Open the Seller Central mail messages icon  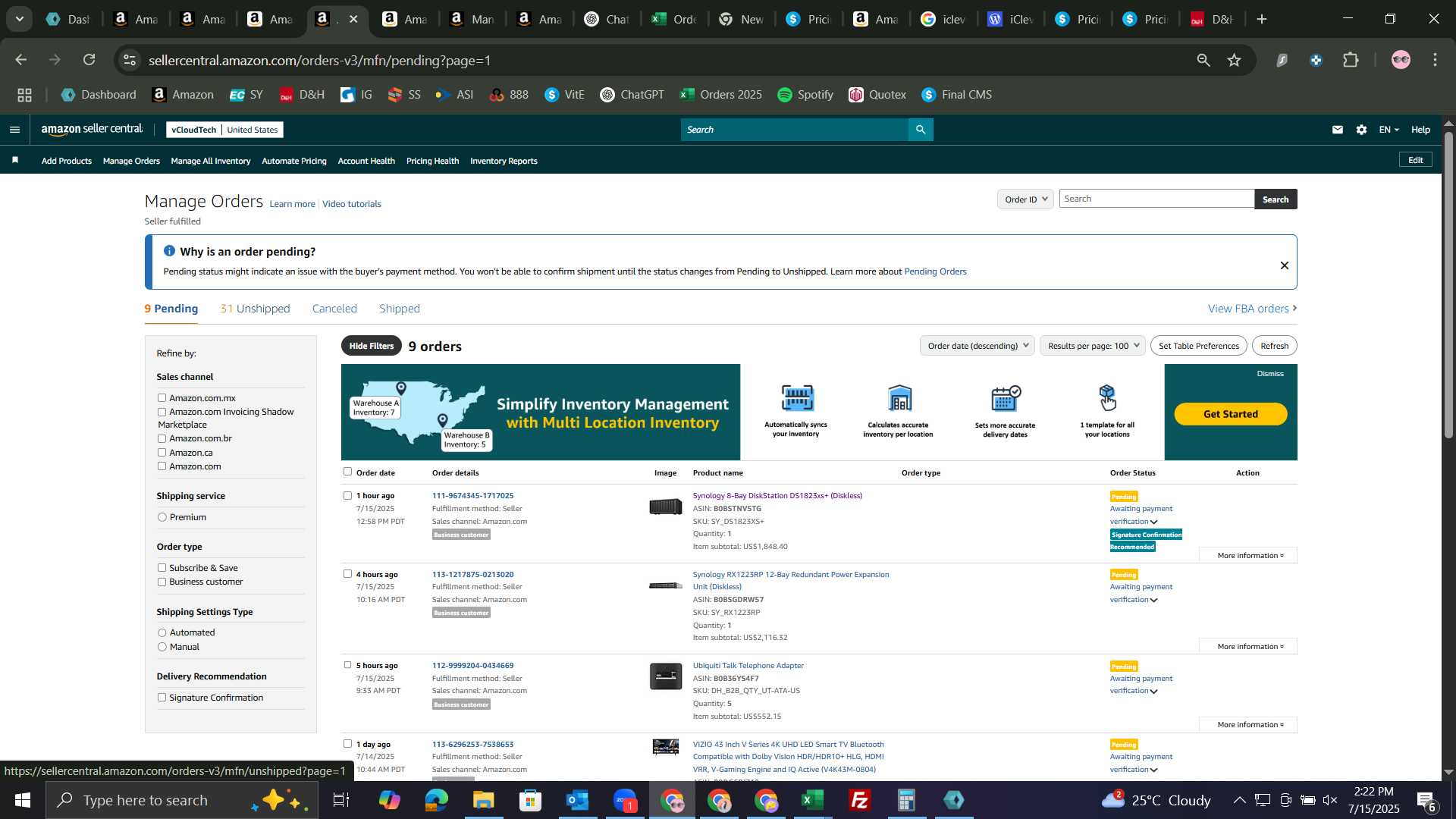coord(1338,130)
